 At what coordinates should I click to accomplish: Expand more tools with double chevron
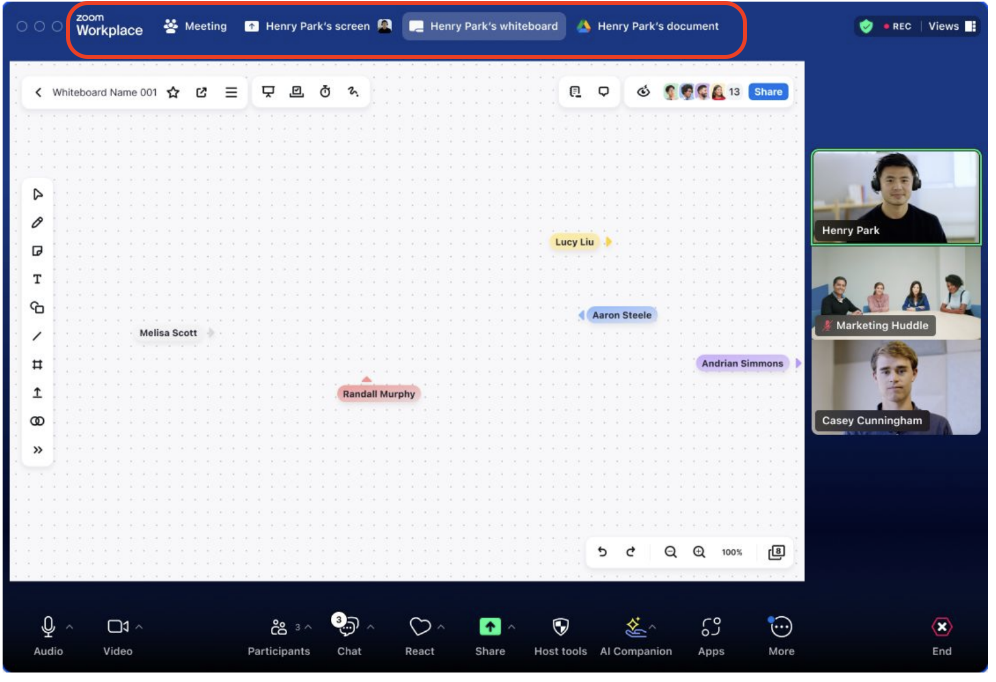tap(37, 450)
